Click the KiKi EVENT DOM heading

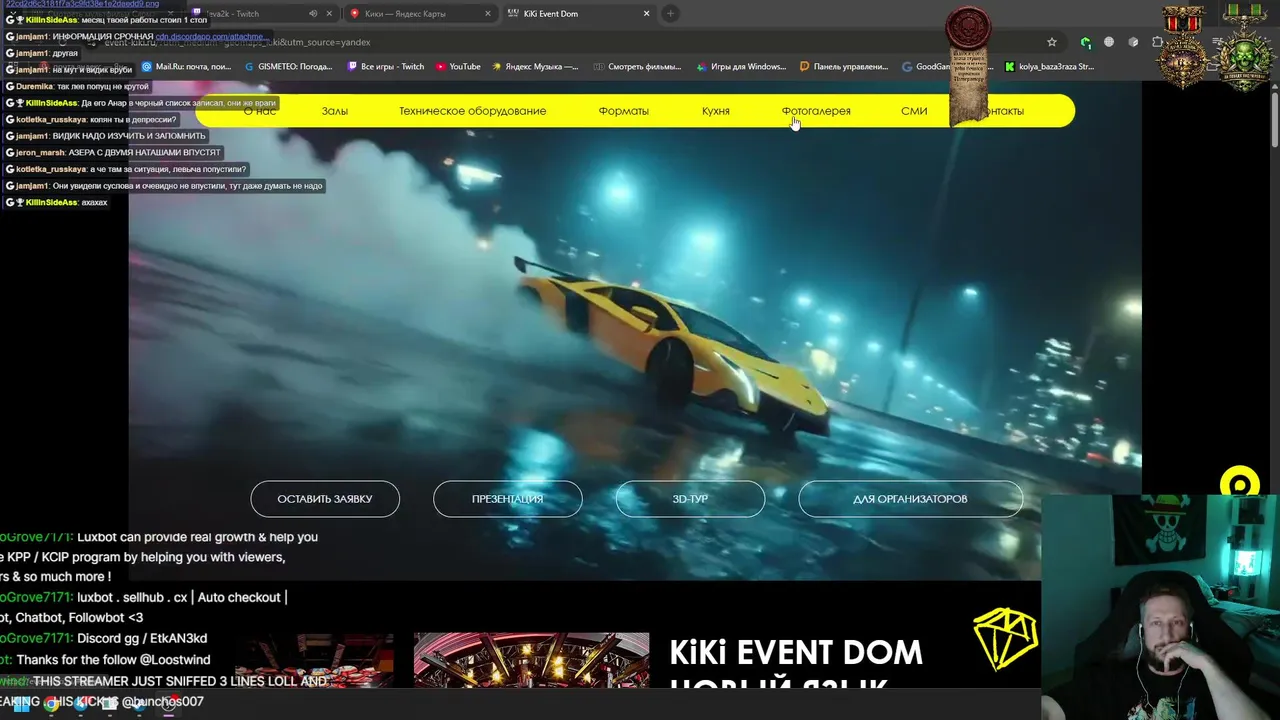pyautogui.click(x=796, y=652)
